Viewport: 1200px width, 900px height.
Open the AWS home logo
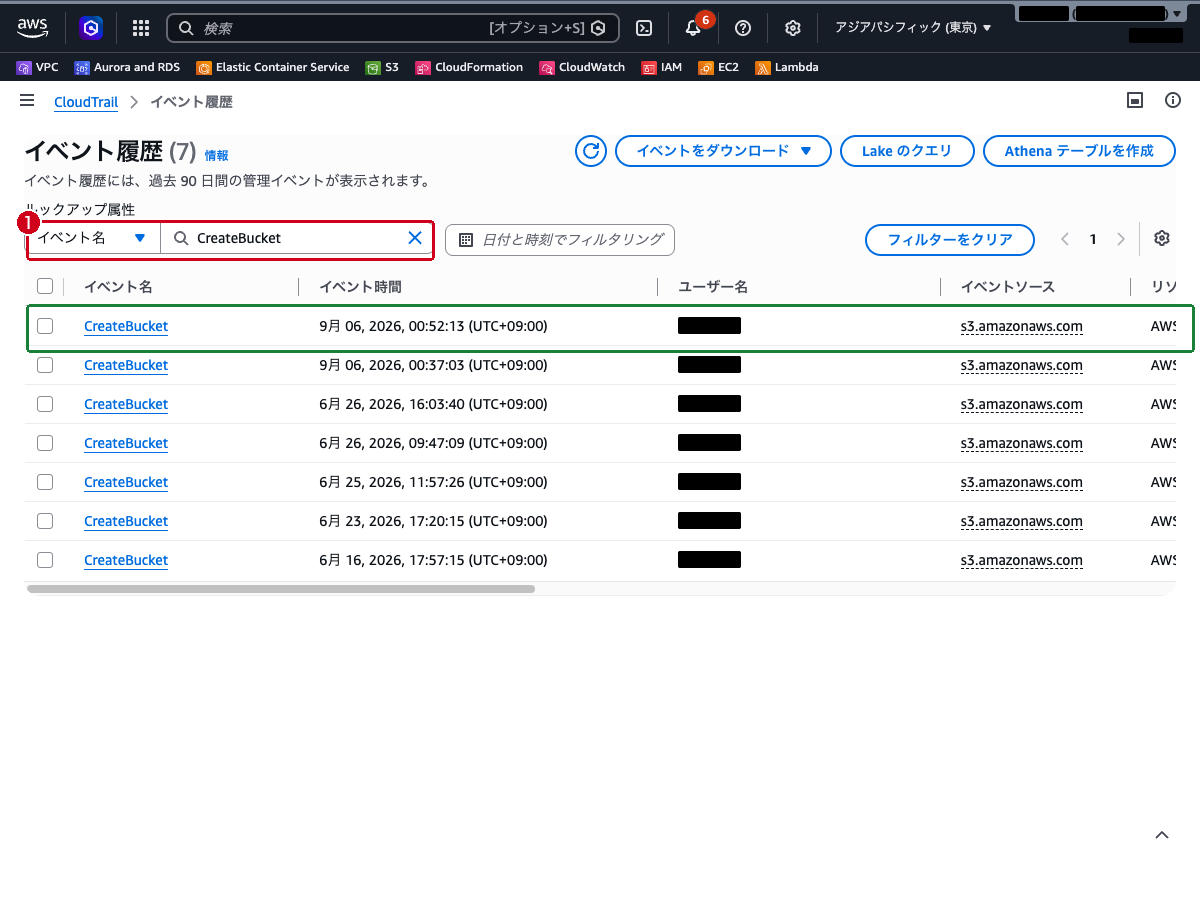[32, 28]
